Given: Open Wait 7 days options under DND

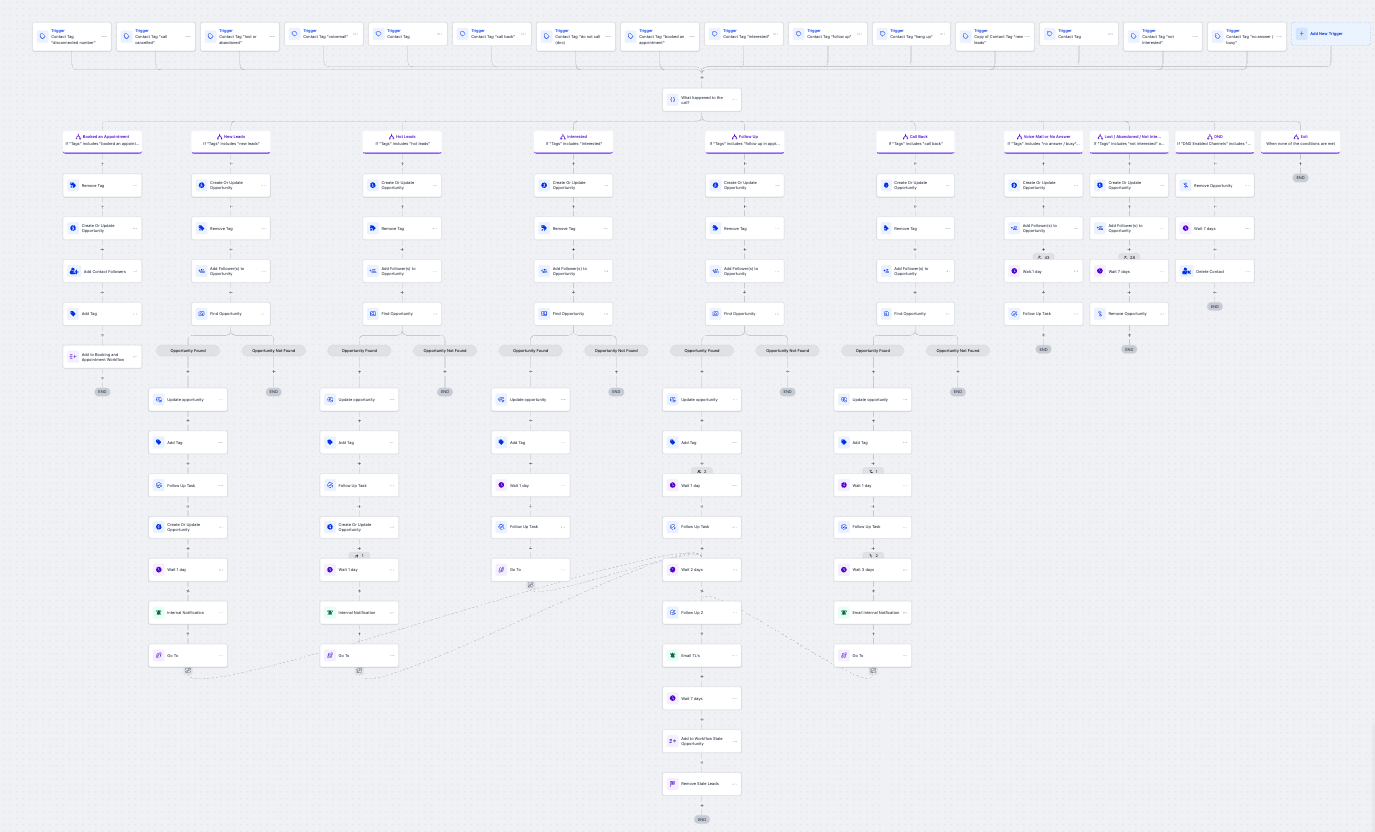Looking at the screenshot, I should 1247,228.
